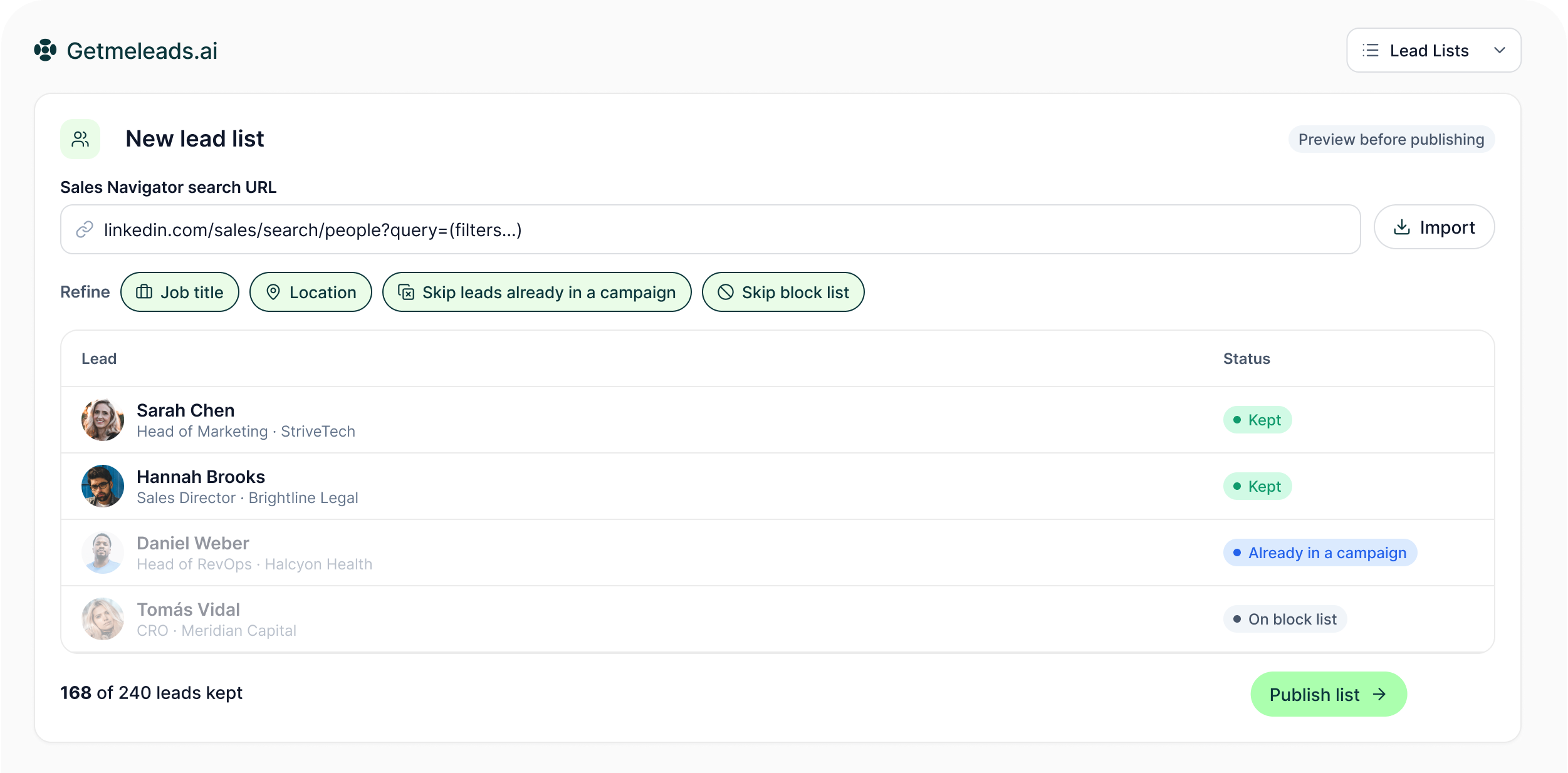
Task: Click the Lead Lists chevron arrow
Action: [x=1499, y=50]
